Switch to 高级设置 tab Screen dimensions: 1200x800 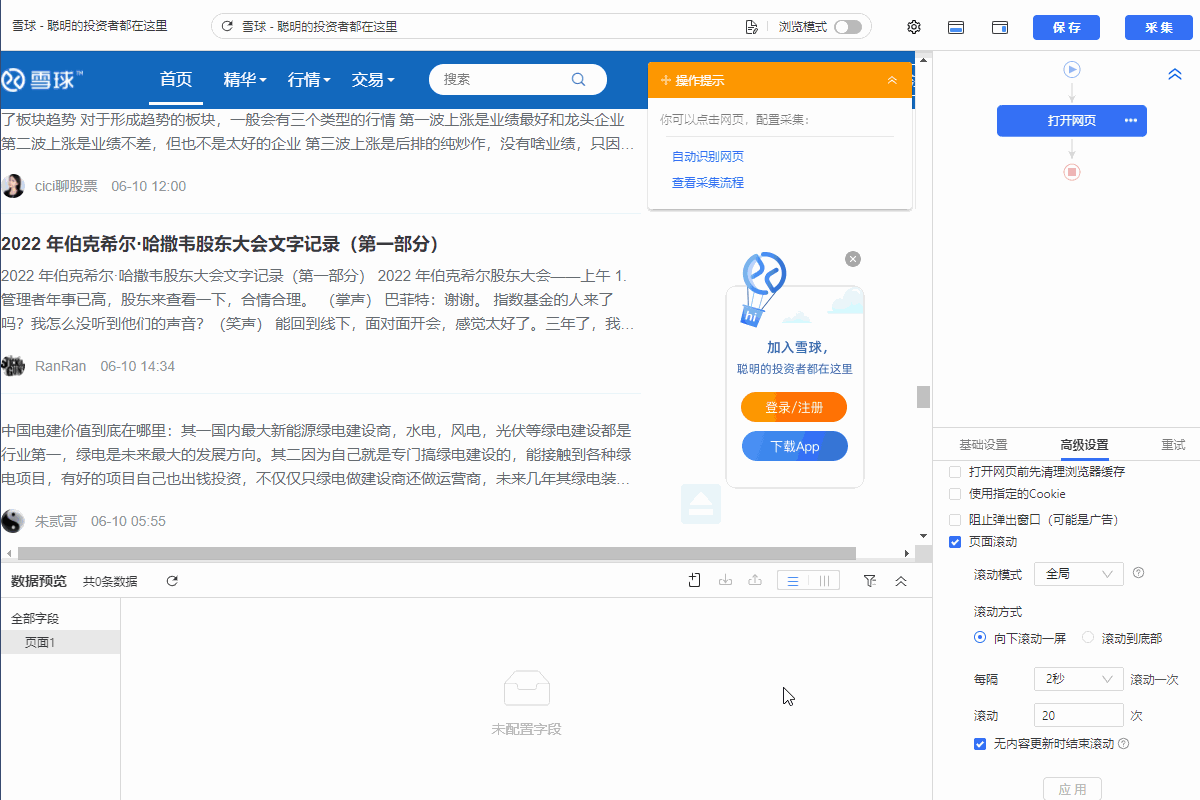click(1085, 445)
